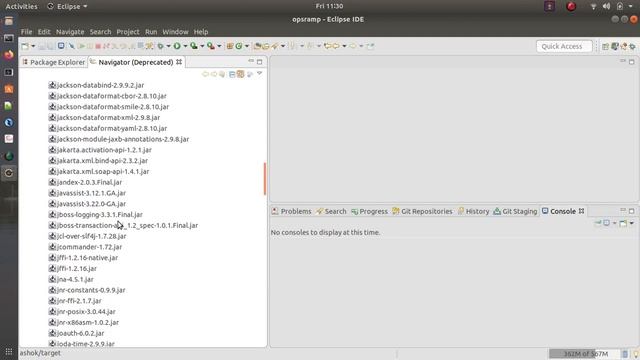Open the Display Selected Console dropdown
Screen dimensions: 640x360
coord(614,223)
